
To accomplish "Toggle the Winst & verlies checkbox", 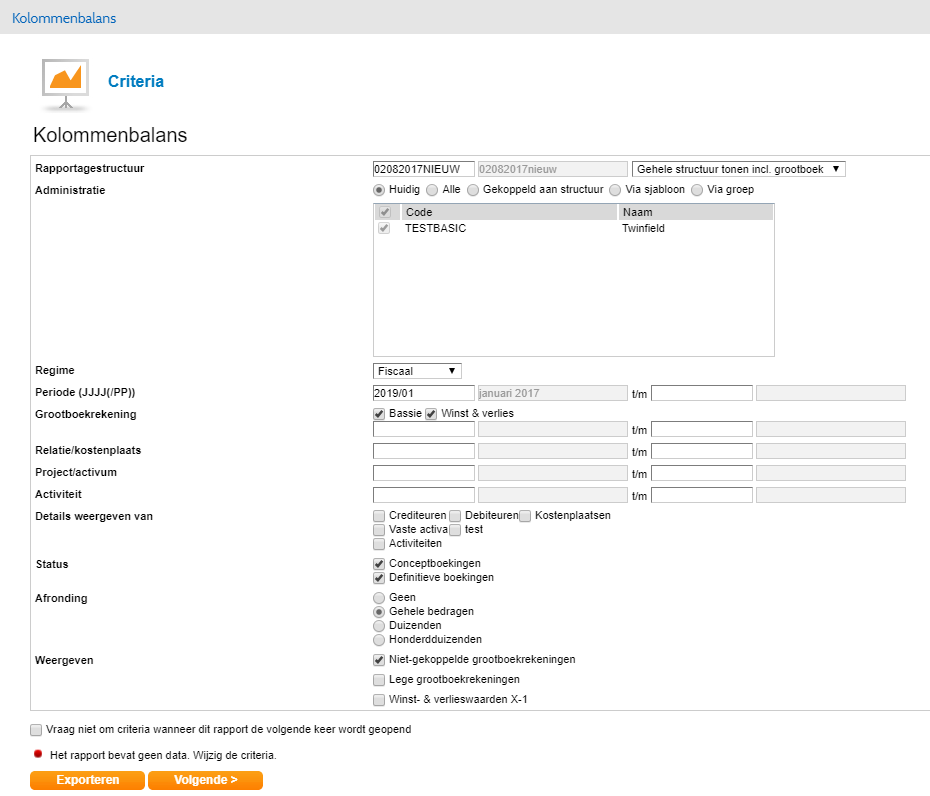I will (x=432, y=413).
